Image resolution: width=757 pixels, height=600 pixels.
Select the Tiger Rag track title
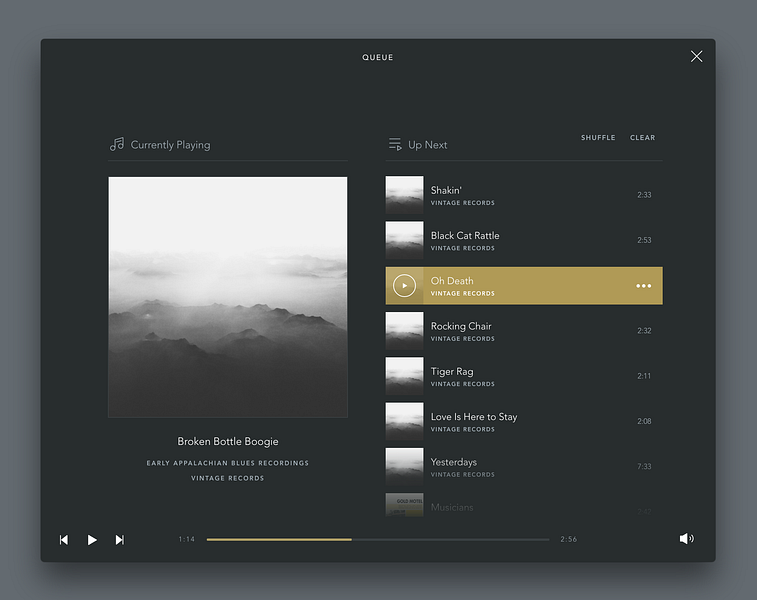pos(452,372)
